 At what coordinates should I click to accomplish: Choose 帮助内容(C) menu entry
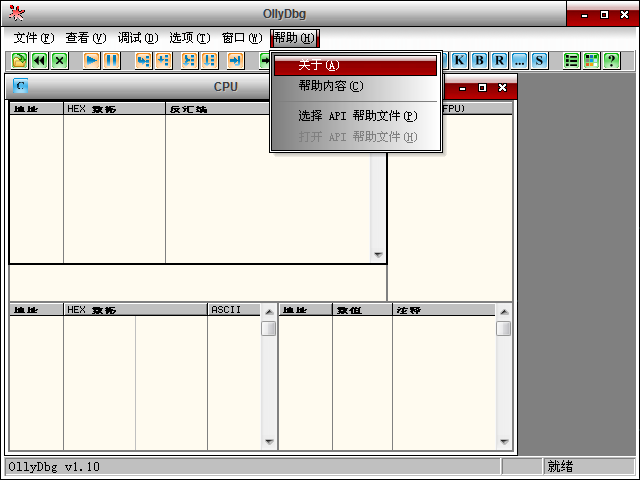(x=356, y=86)
